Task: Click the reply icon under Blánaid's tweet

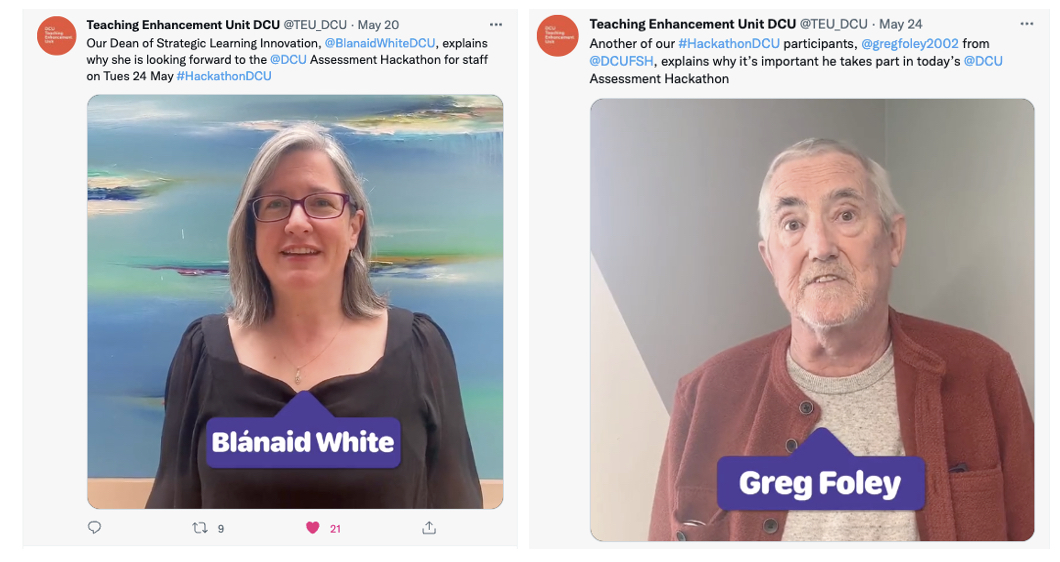Action: coord(95,528)
